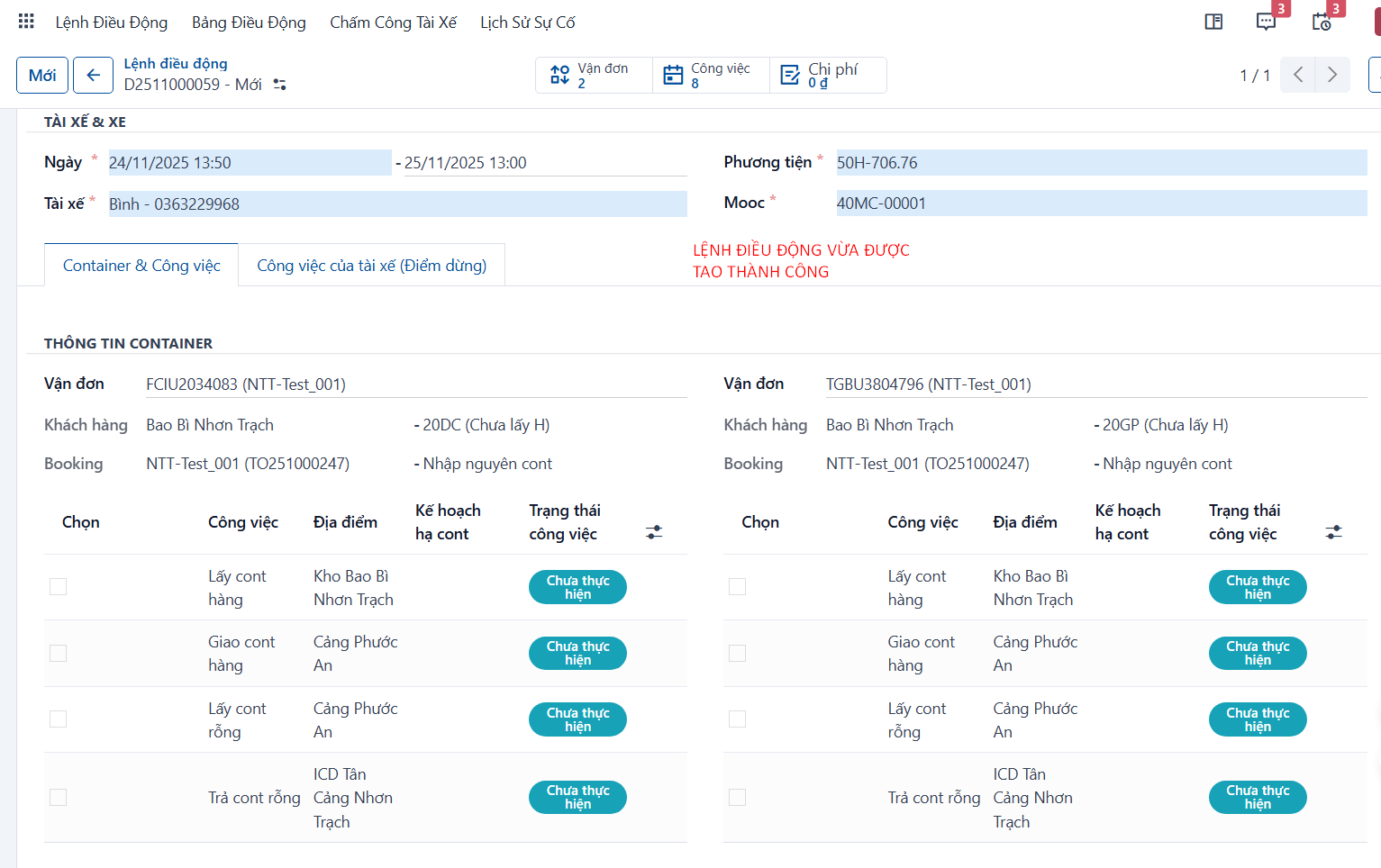This screenshot has width=1381, height=868.
Task: Click the Mới button to create new
Action: (42, 75)
